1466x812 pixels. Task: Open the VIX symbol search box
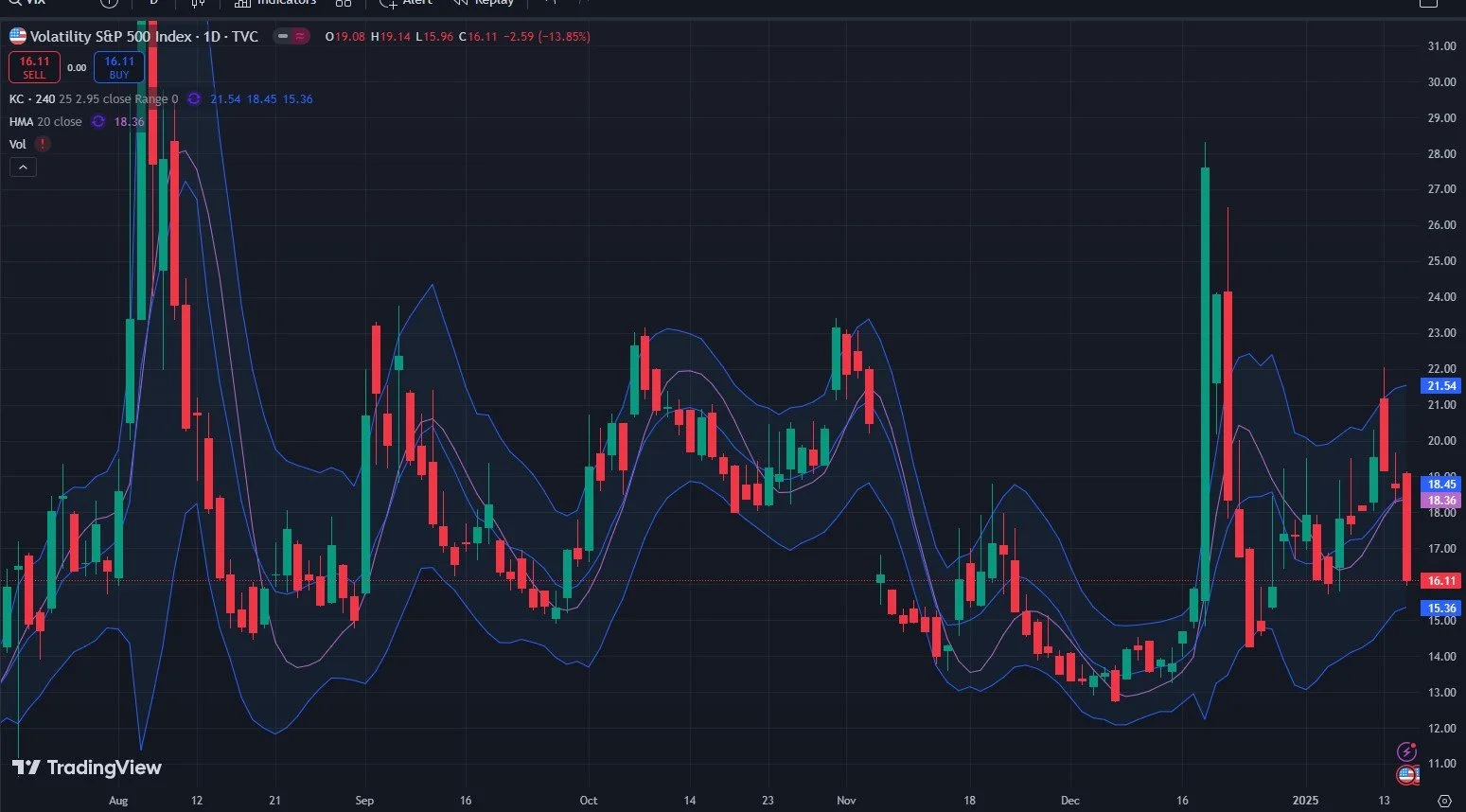click(x=26, y=3)
